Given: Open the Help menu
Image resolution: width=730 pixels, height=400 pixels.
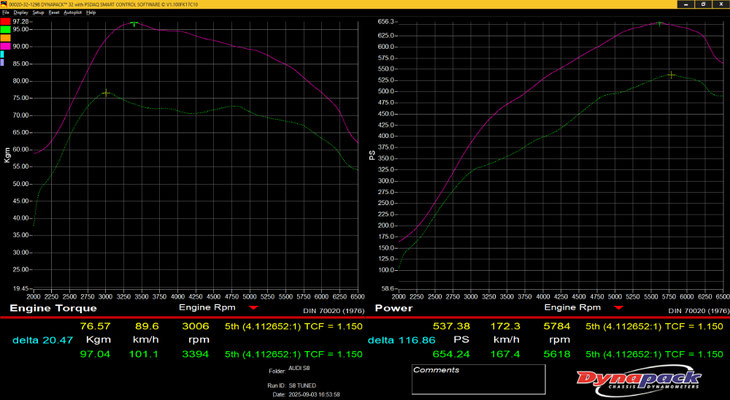Looking at the screenshot, I should point(91,12).
